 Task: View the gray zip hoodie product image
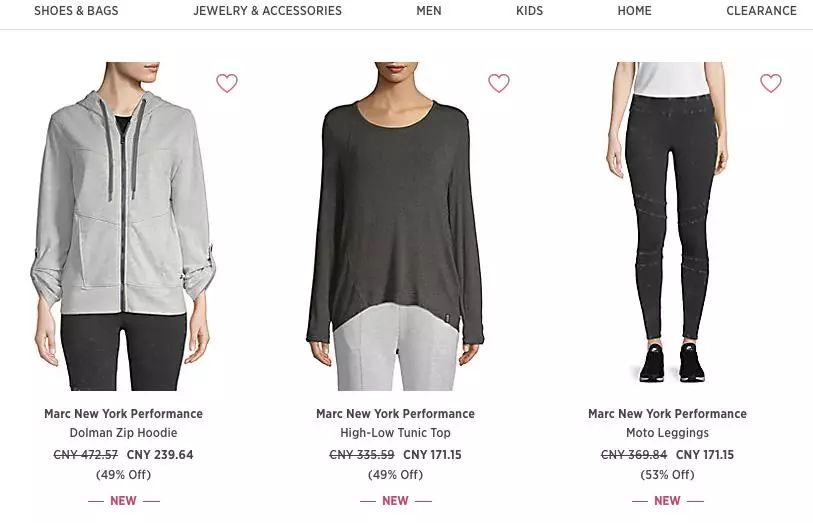click(123, 226)
